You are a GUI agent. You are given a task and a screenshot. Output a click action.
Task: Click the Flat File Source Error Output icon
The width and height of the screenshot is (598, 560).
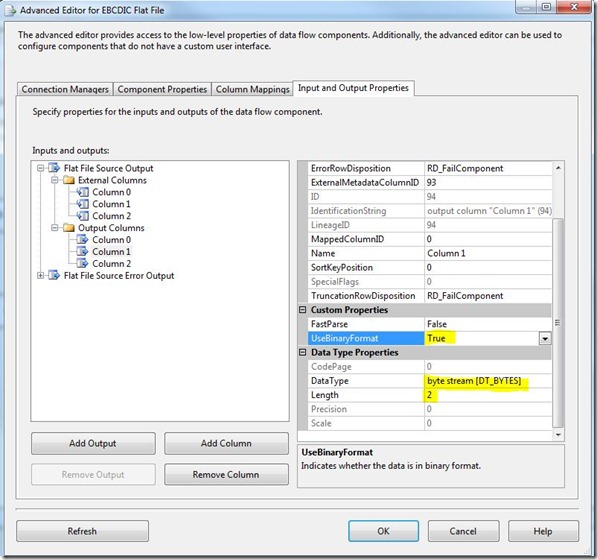point(54,275)
